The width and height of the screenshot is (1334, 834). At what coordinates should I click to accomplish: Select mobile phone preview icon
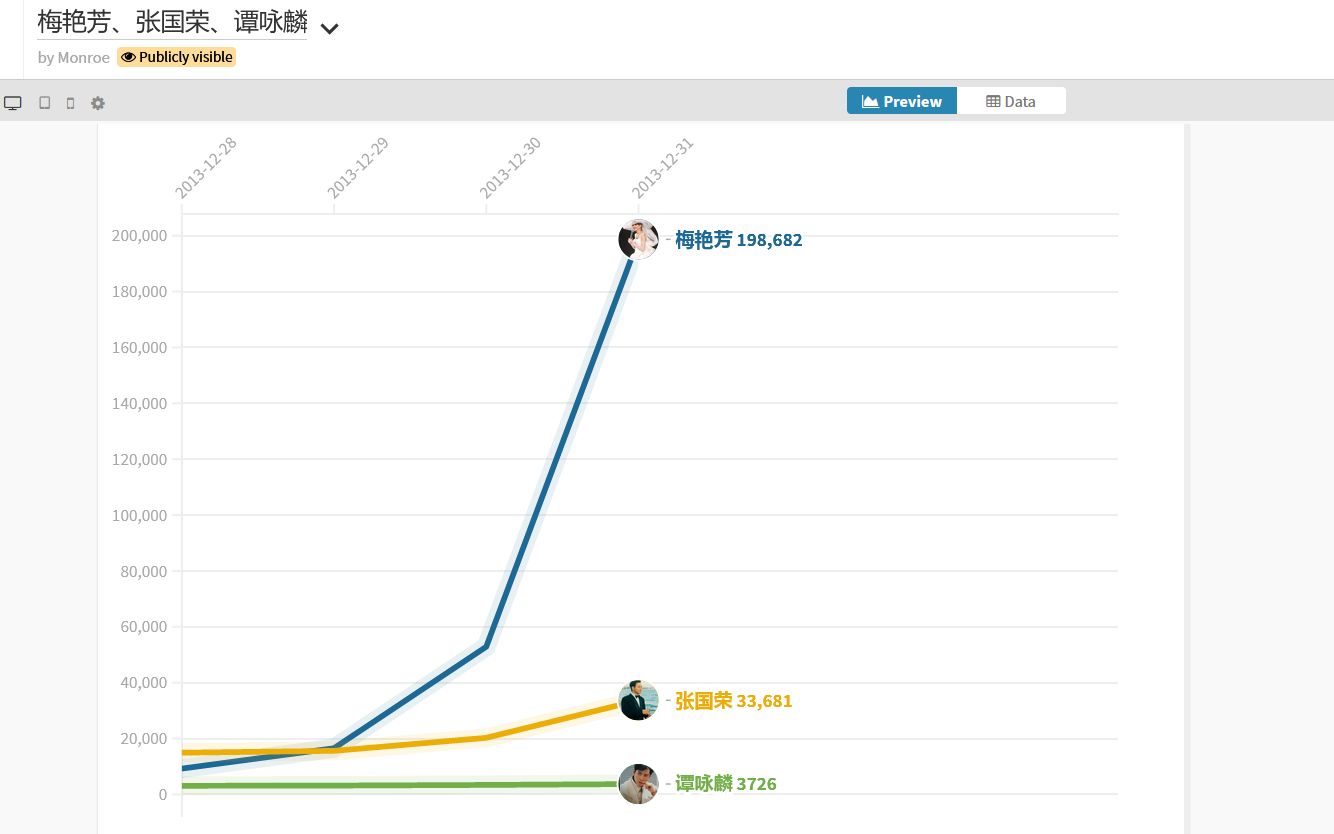pyautogui.click(x=70, y=103)
